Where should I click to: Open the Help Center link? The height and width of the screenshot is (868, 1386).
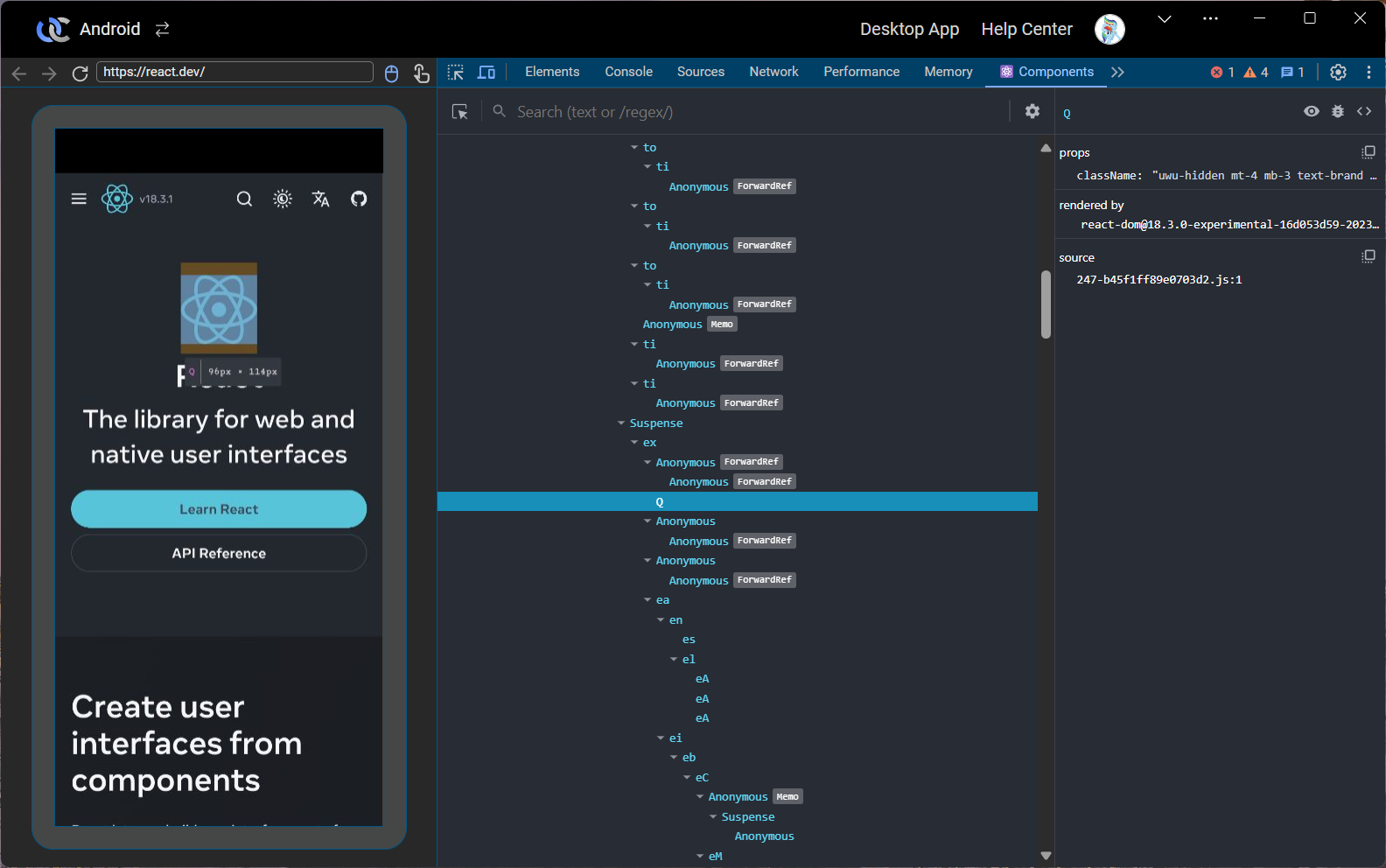point(1026,29)
